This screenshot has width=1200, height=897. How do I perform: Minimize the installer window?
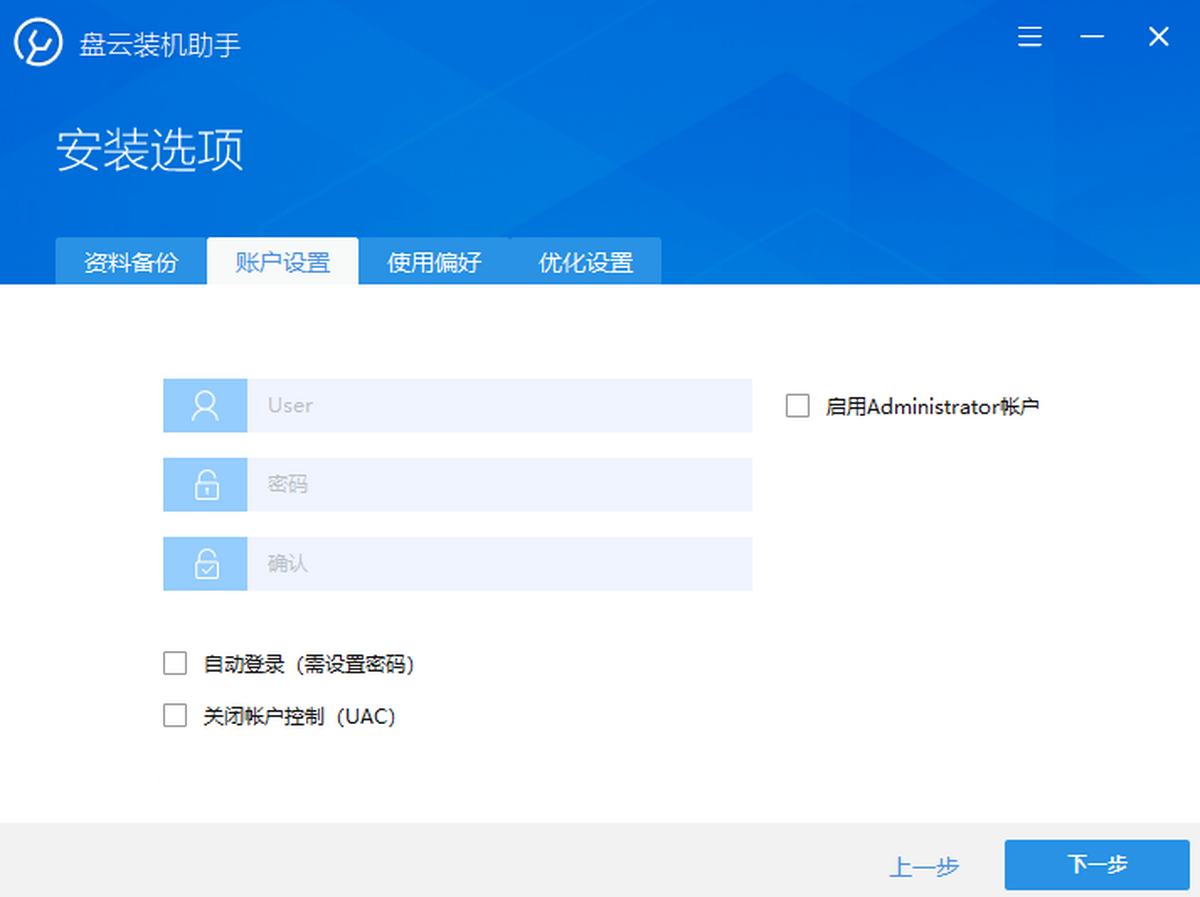(x=1092, y=38)
